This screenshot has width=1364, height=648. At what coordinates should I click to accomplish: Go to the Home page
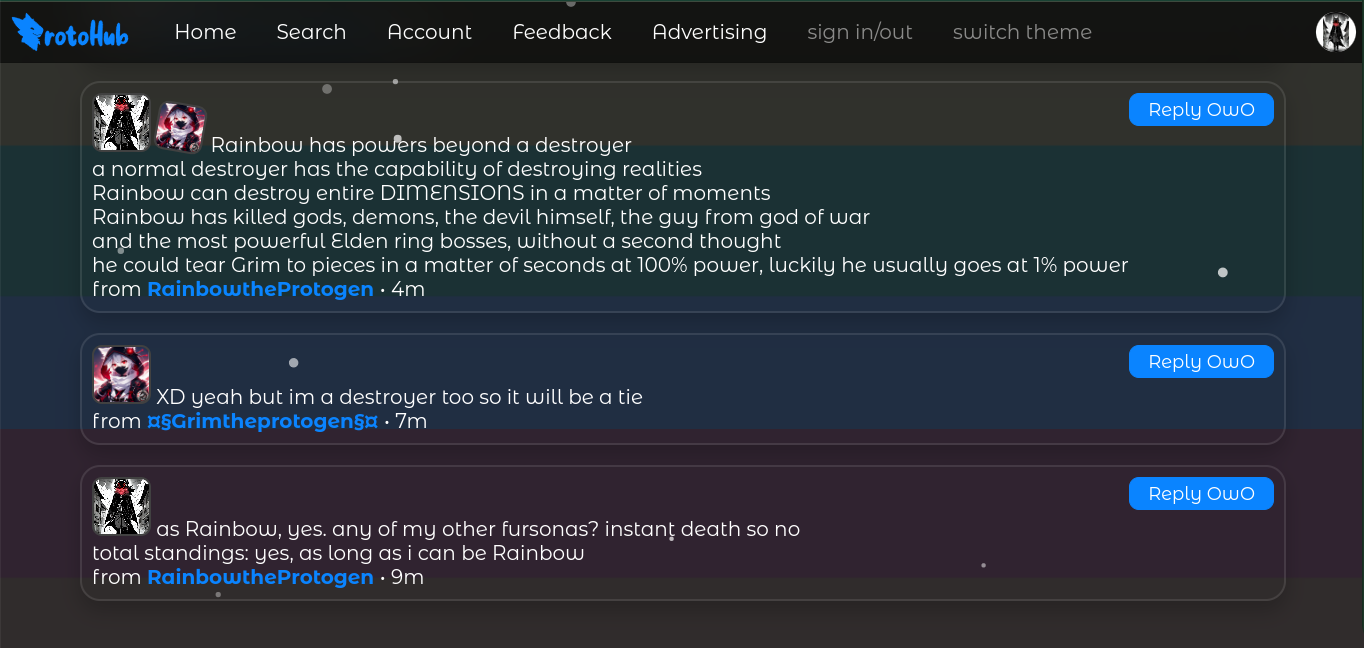click(x=205, y=32)
